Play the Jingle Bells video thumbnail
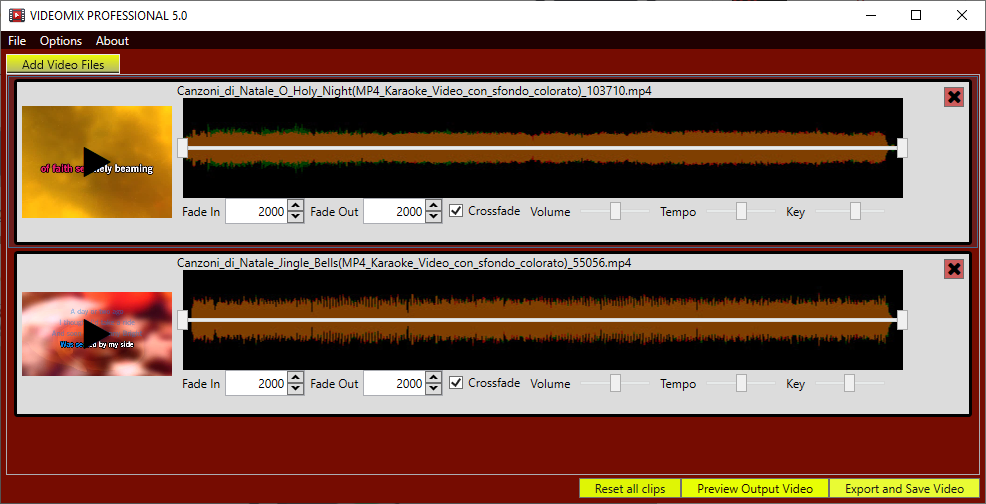The image size is (986, 504). [97, 334]
